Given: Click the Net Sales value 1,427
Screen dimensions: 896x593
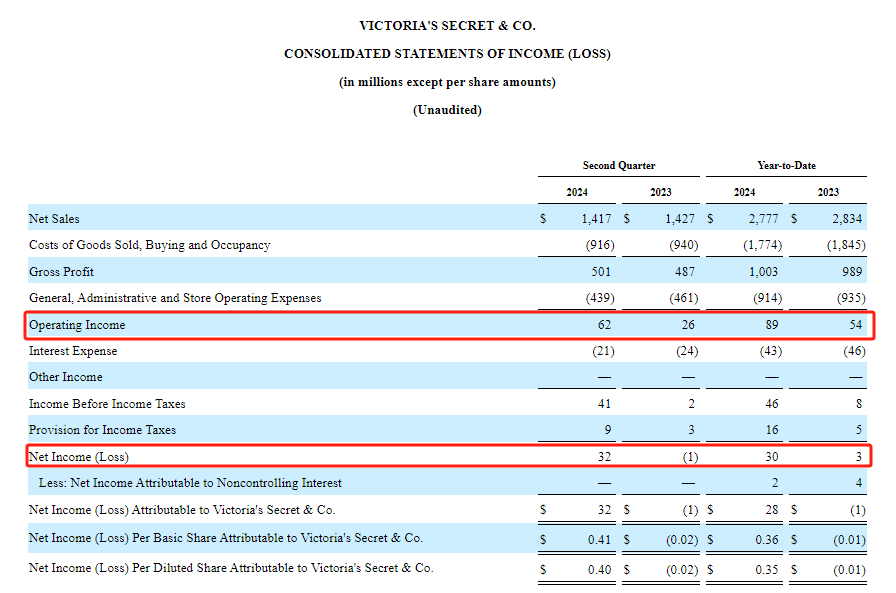Looking at the screenshot, I should [x=680, y=219].
